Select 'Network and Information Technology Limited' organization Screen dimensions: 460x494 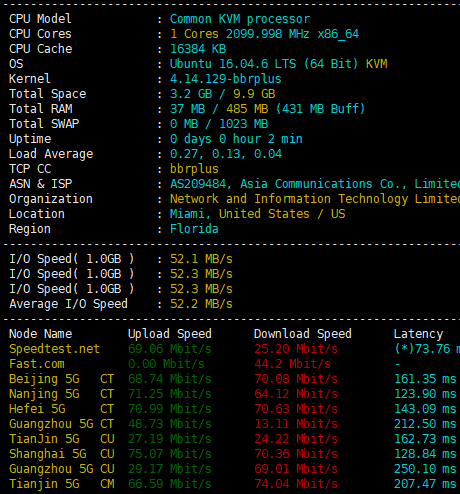pyautogui.click(x=315, y=199)
